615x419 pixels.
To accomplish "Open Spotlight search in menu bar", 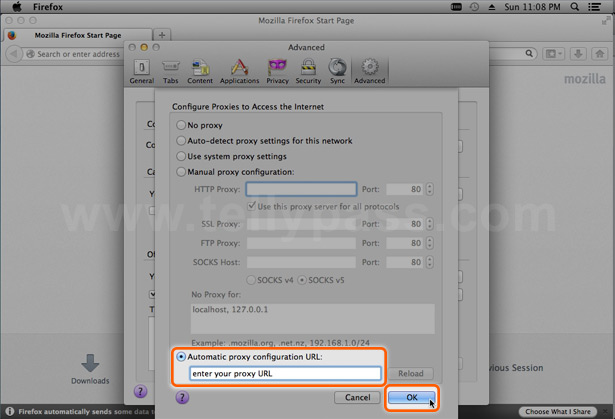I will [575, 7].
